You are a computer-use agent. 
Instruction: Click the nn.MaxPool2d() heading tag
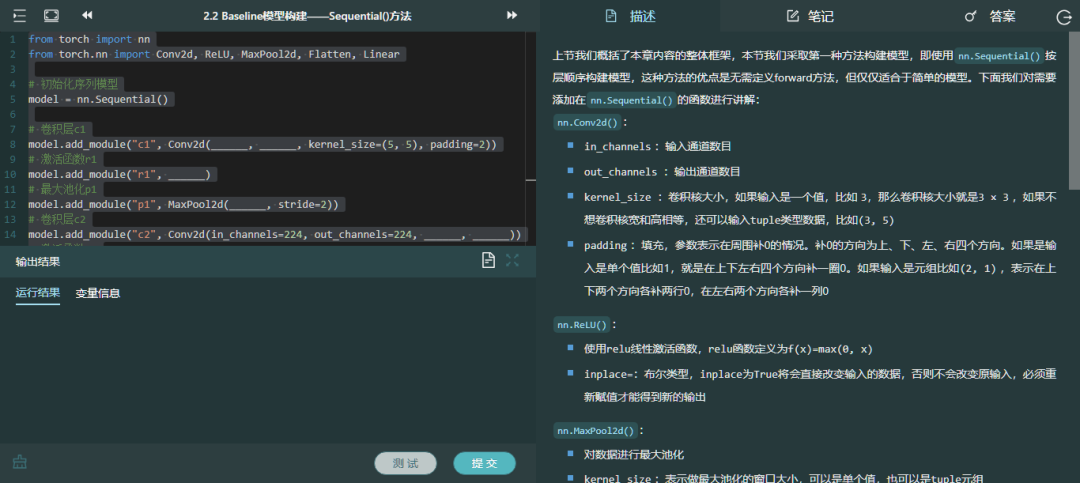(596, 431)
